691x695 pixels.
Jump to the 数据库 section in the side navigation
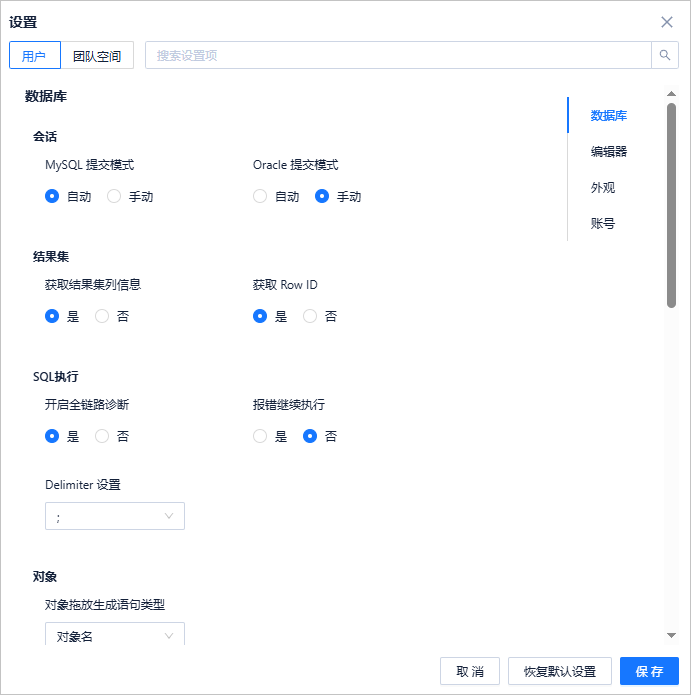pos(609,116)
